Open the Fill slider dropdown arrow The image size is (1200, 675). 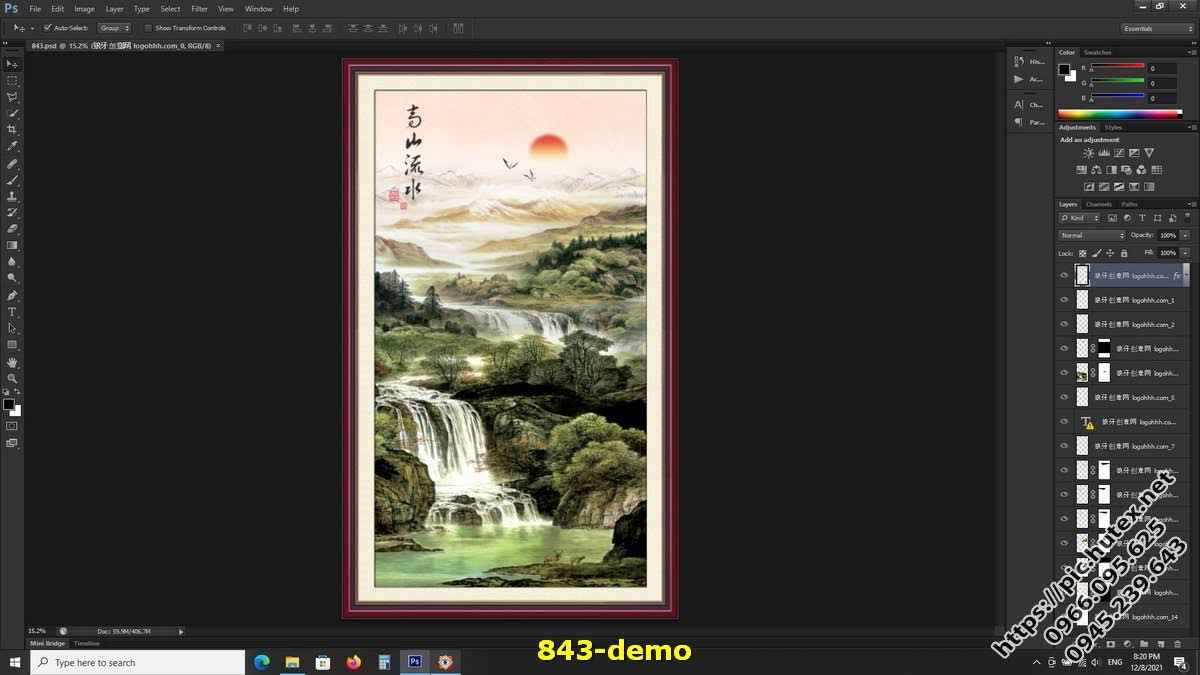click(x=1185, y=253)
